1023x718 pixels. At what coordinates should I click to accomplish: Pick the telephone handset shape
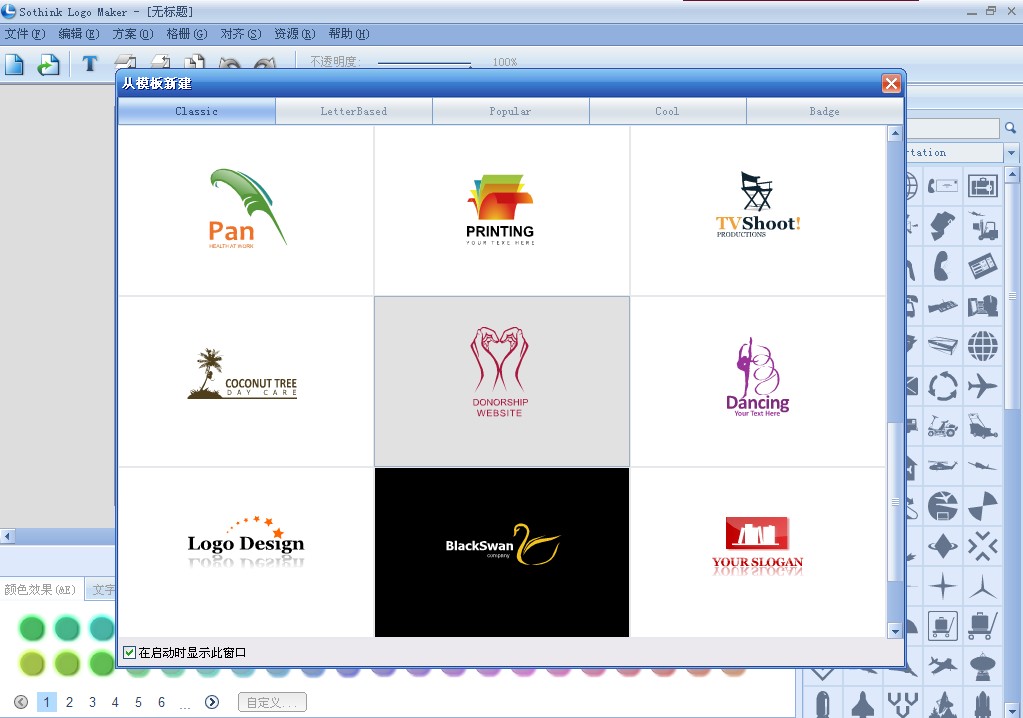coord(941,265)
